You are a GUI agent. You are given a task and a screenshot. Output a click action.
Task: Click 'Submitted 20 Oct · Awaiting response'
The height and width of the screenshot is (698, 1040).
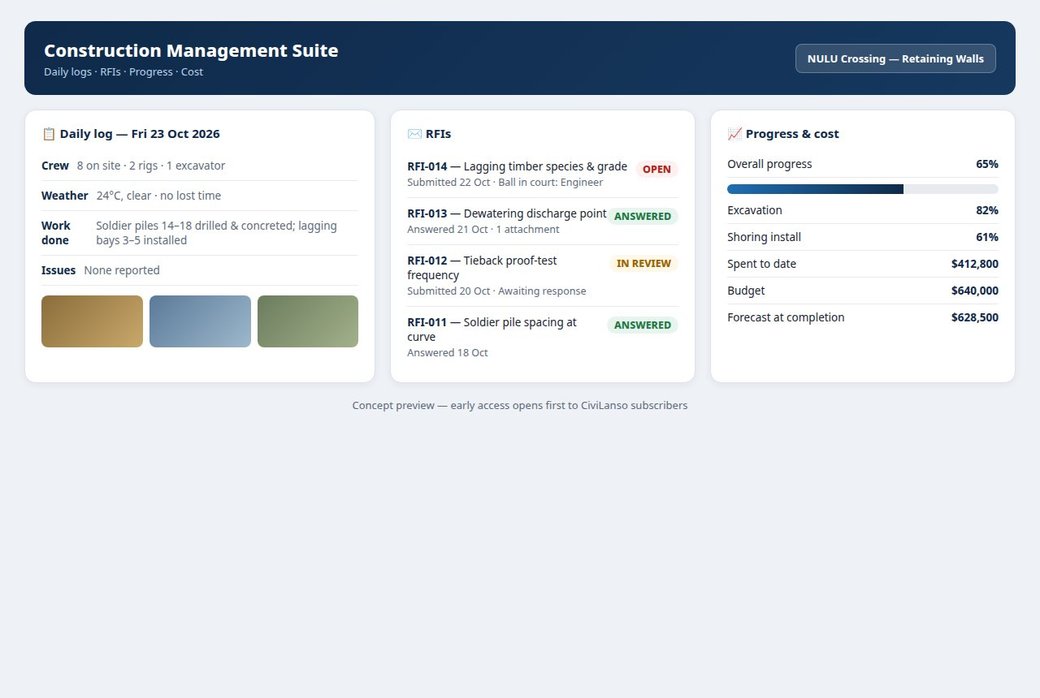pyautogui.click(x=496, y=291)
